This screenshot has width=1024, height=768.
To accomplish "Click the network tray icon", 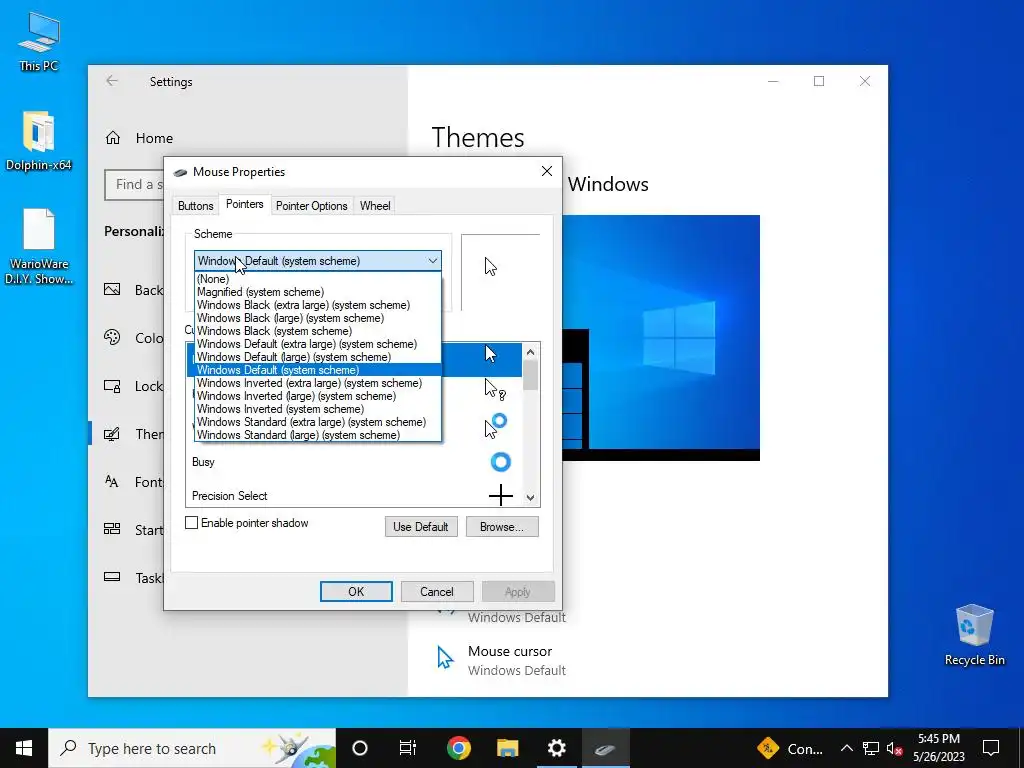I will pyautogui.click(x=871, y=748).
